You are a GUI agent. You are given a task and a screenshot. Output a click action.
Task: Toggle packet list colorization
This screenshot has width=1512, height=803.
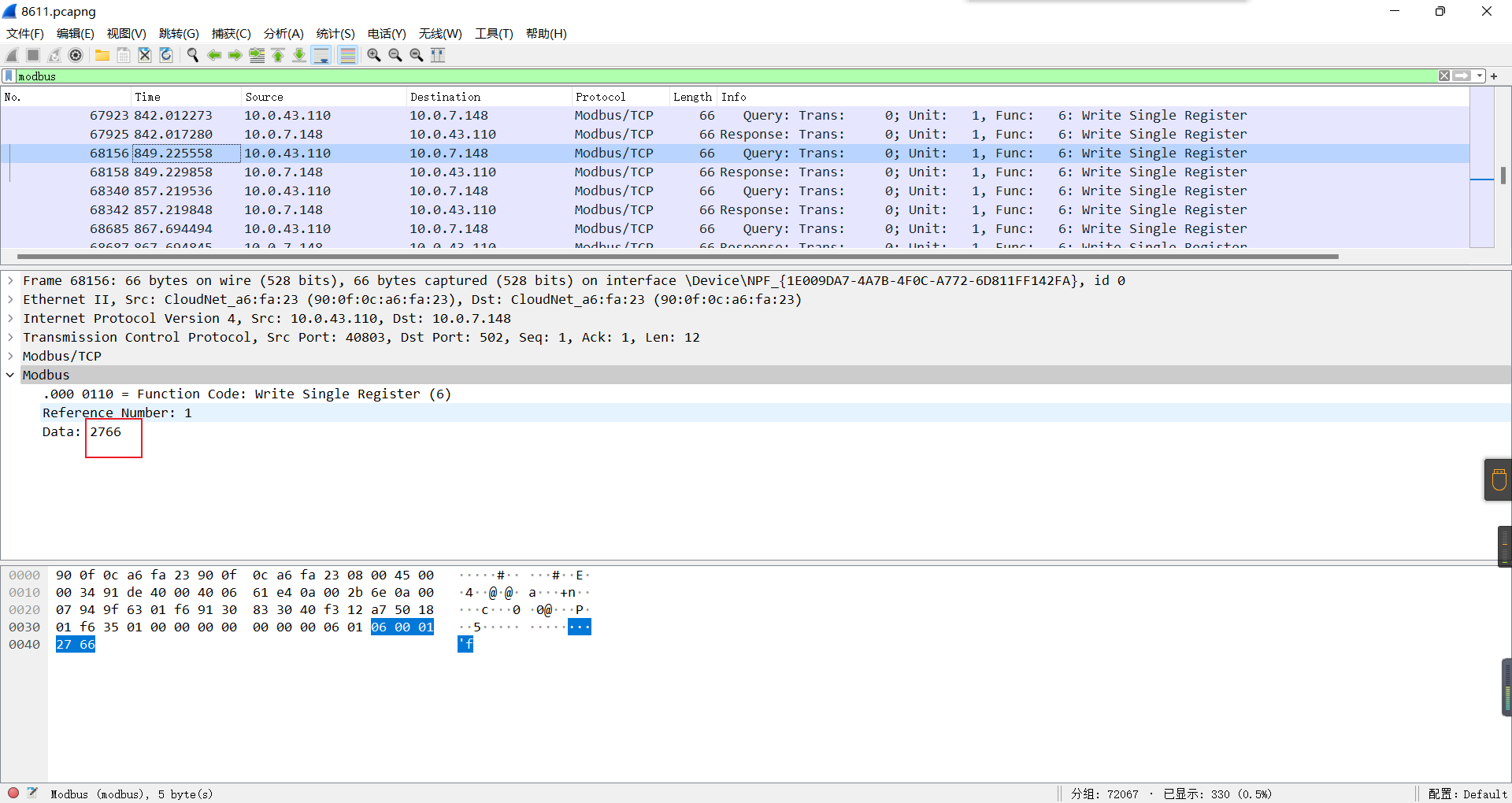(x=347, y=55)
